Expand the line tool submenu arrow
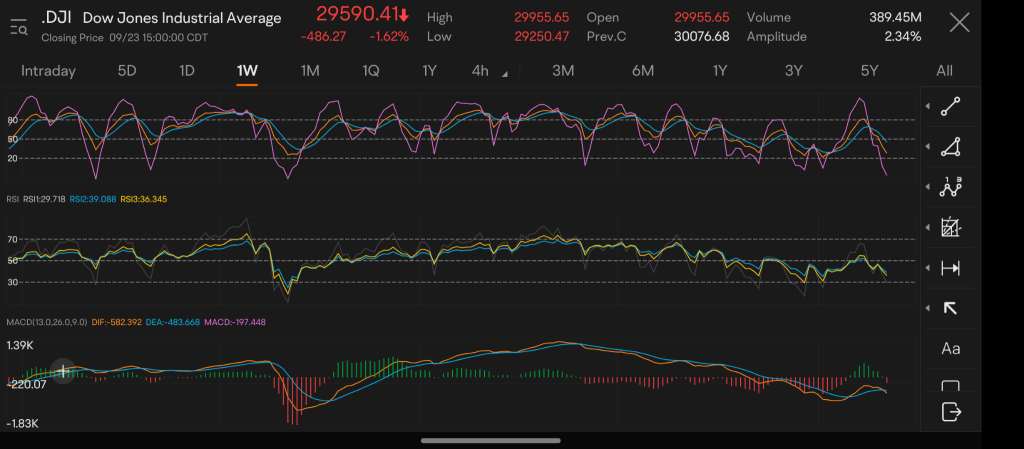The width and height of the screenshot is (1024, 449). click(x=928, y=106)
